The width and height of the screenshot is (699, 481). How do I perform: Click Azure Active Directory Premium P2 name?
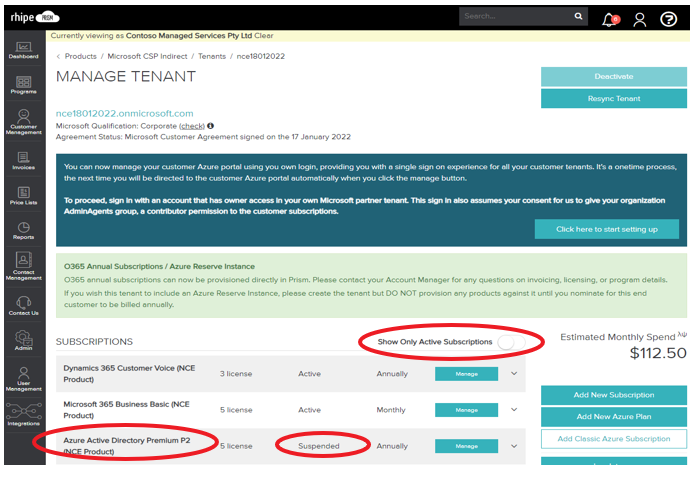127,446
